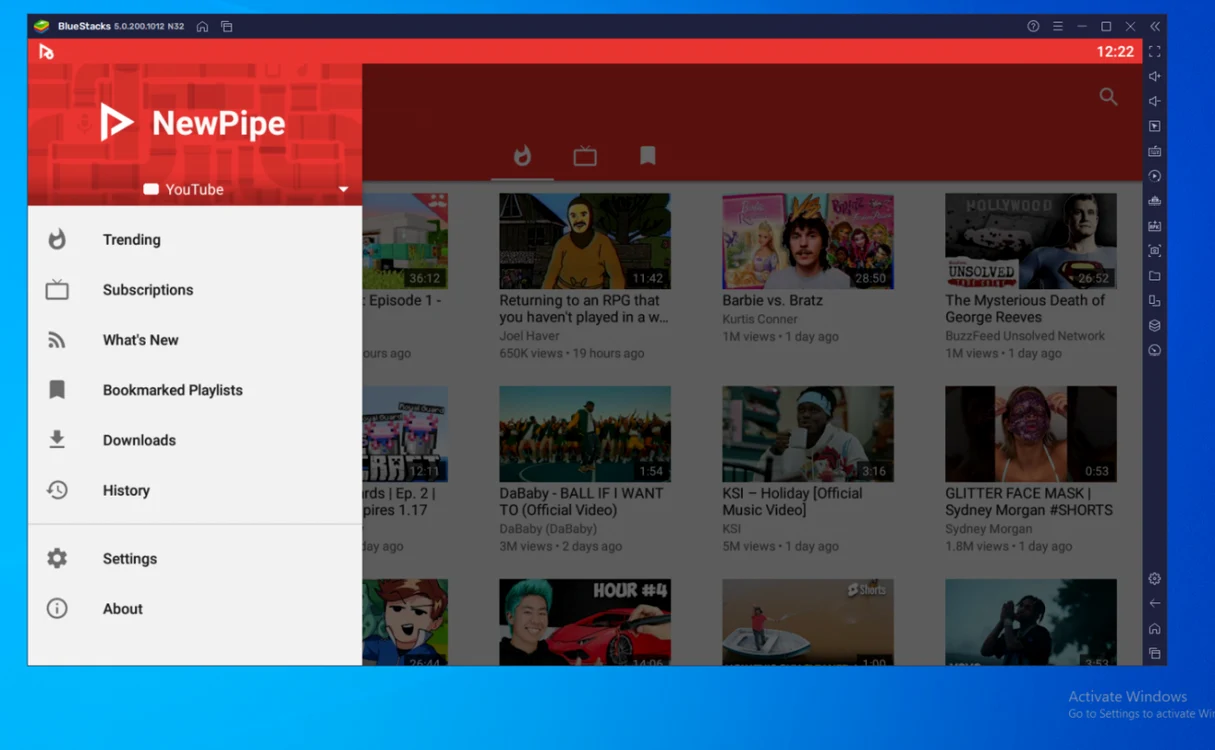Viewport: 1215px width, 750px height.
Task: Switch to the subscriptions TV tab
Action: 585,155
